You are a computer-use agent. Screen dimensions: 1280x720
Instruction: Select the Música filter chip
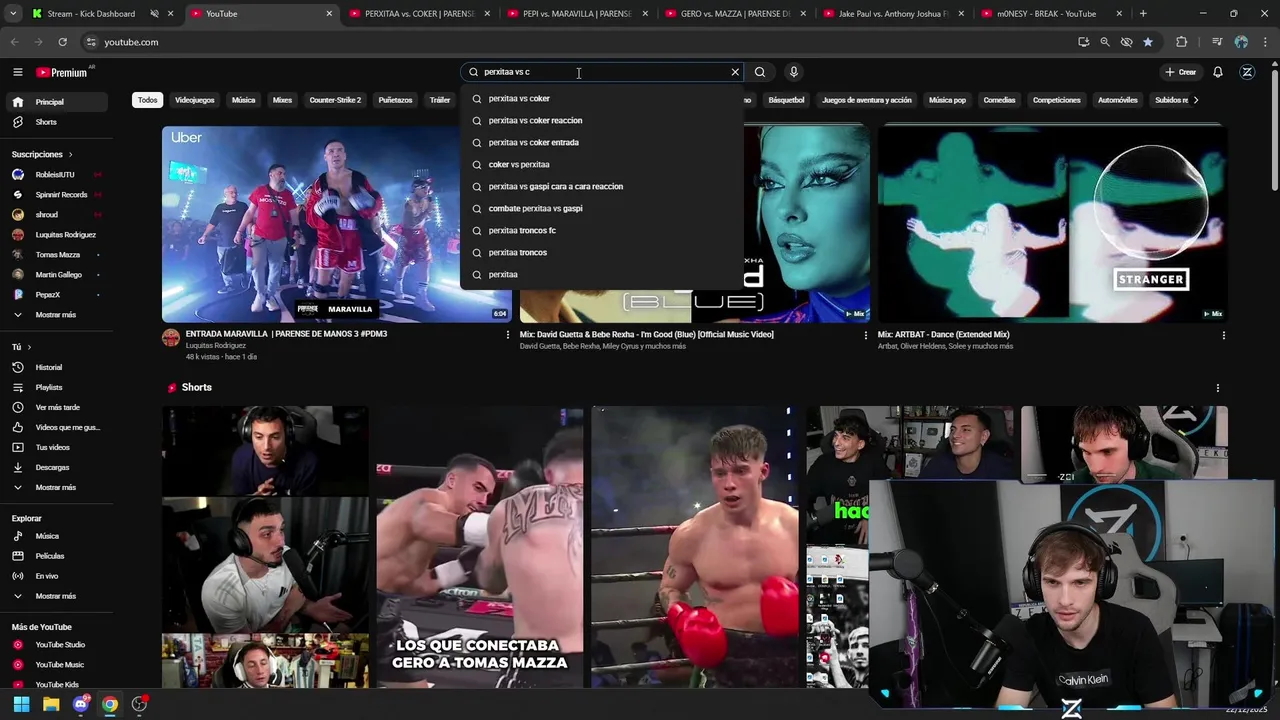click(x=243, y=100)
